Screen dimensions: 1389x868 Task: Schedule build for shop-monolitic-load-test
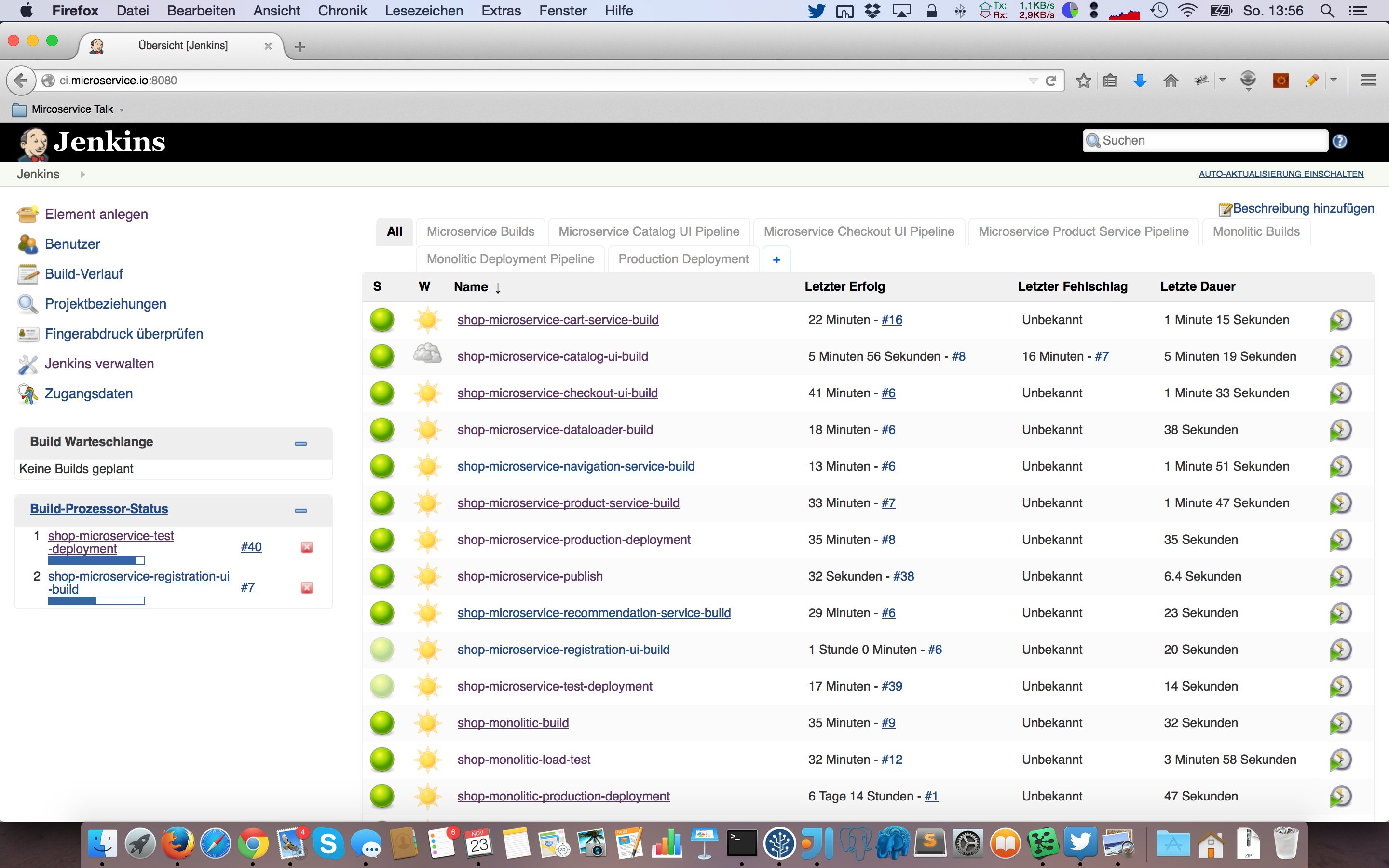pos(1340,759)
